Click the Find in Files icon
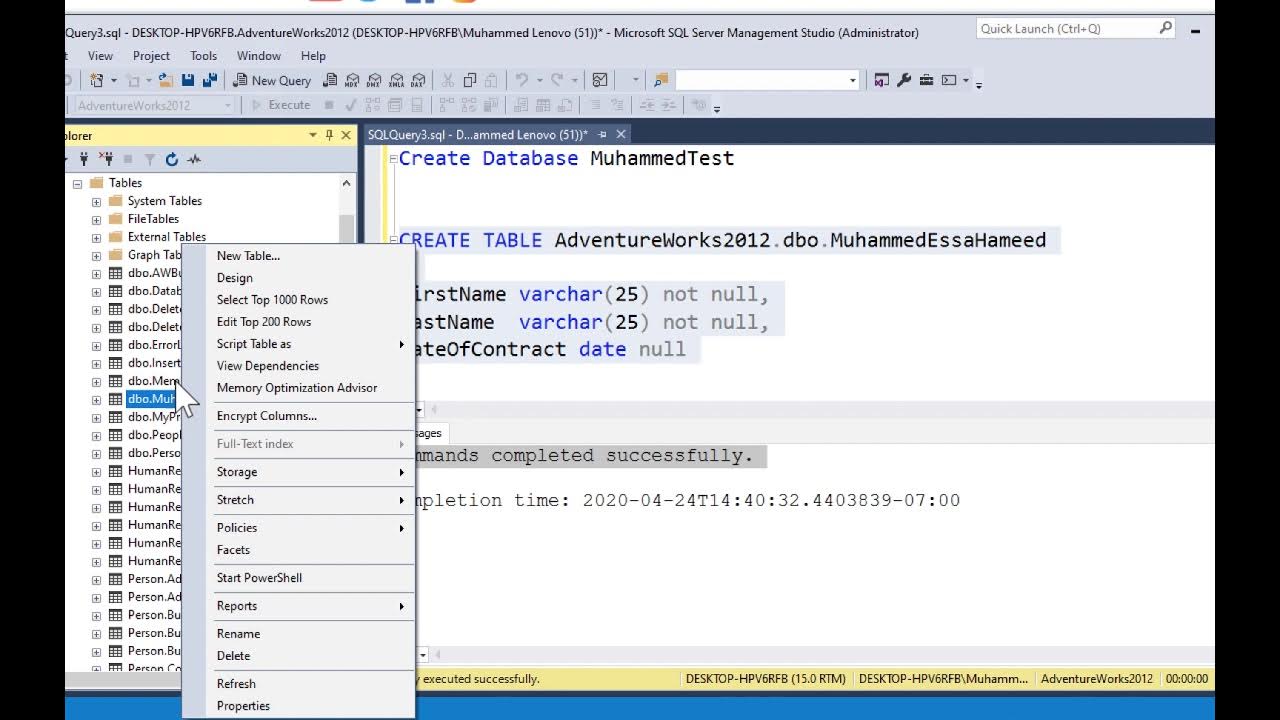The width and height of the screenshot is (1280, 720). (661, 80)
